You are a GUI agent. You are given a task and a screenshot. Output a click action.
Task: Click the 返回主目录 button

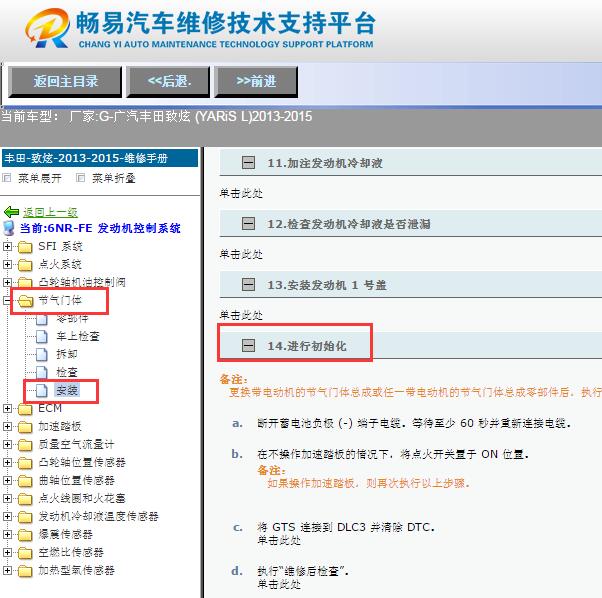(x=65, y=81)
